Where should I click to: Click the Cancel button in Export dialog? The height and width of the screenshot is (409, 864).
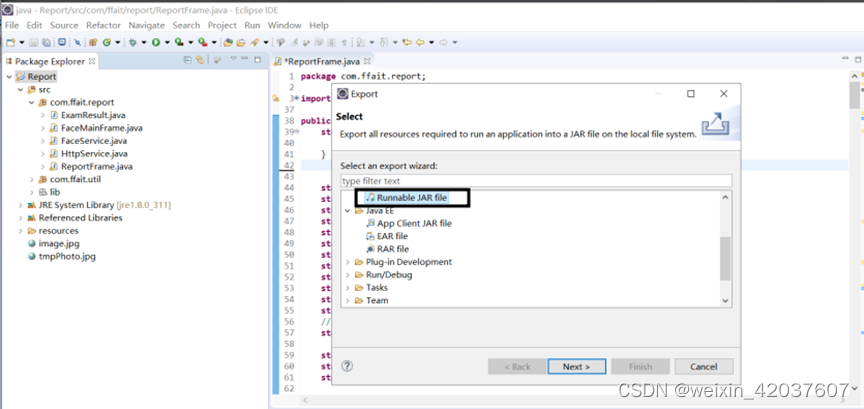click(x=704, y=367)
